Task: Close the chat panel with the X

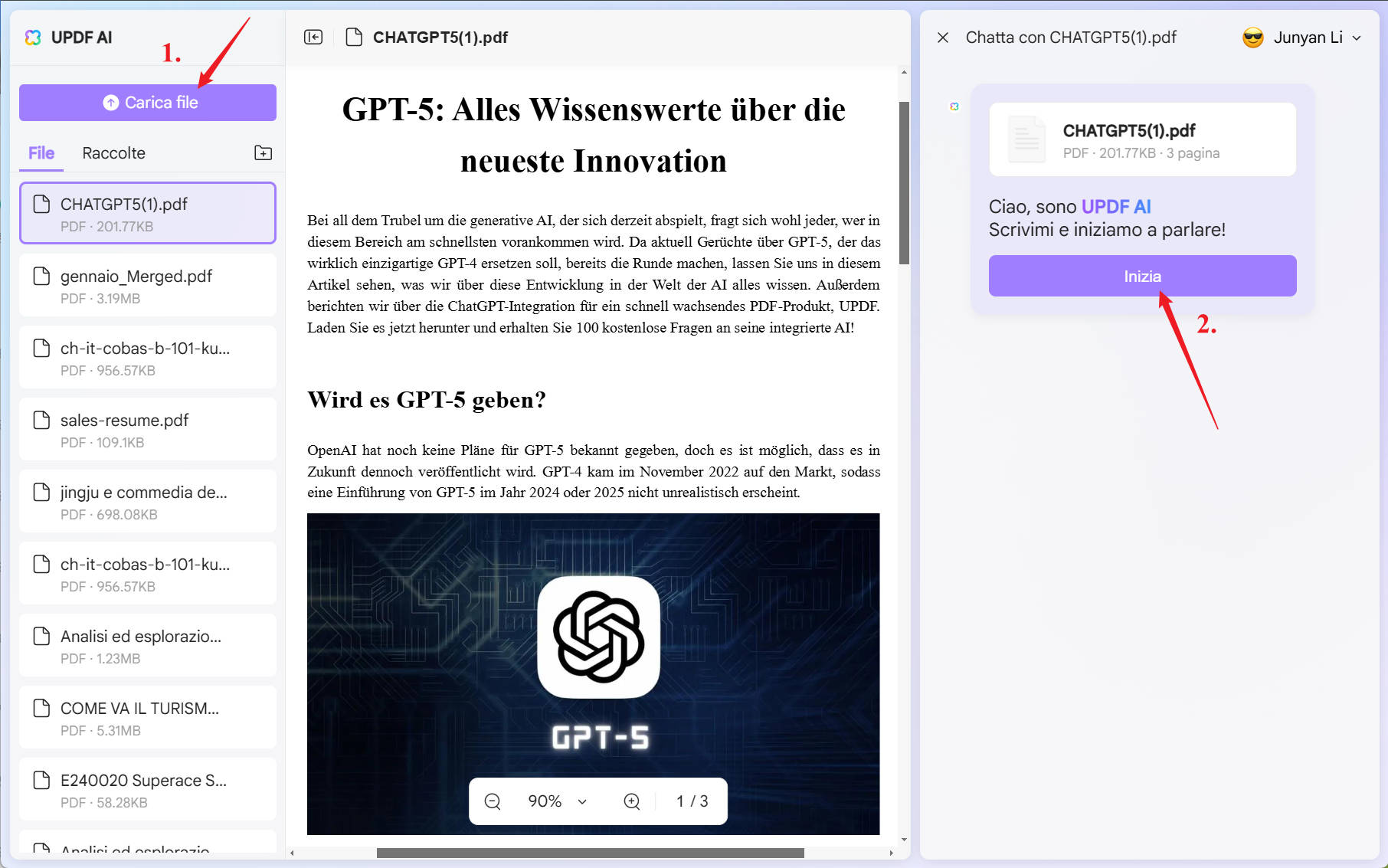Action: [x=943, y=38]
